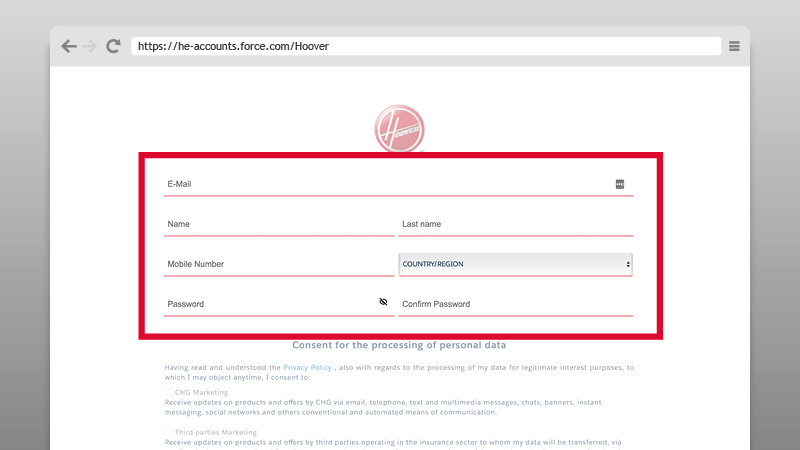The width and height of the screenshot is (800, 450).
Task: Focus the browser address bar
Action: pyautogui.click(x=425, y=46)
